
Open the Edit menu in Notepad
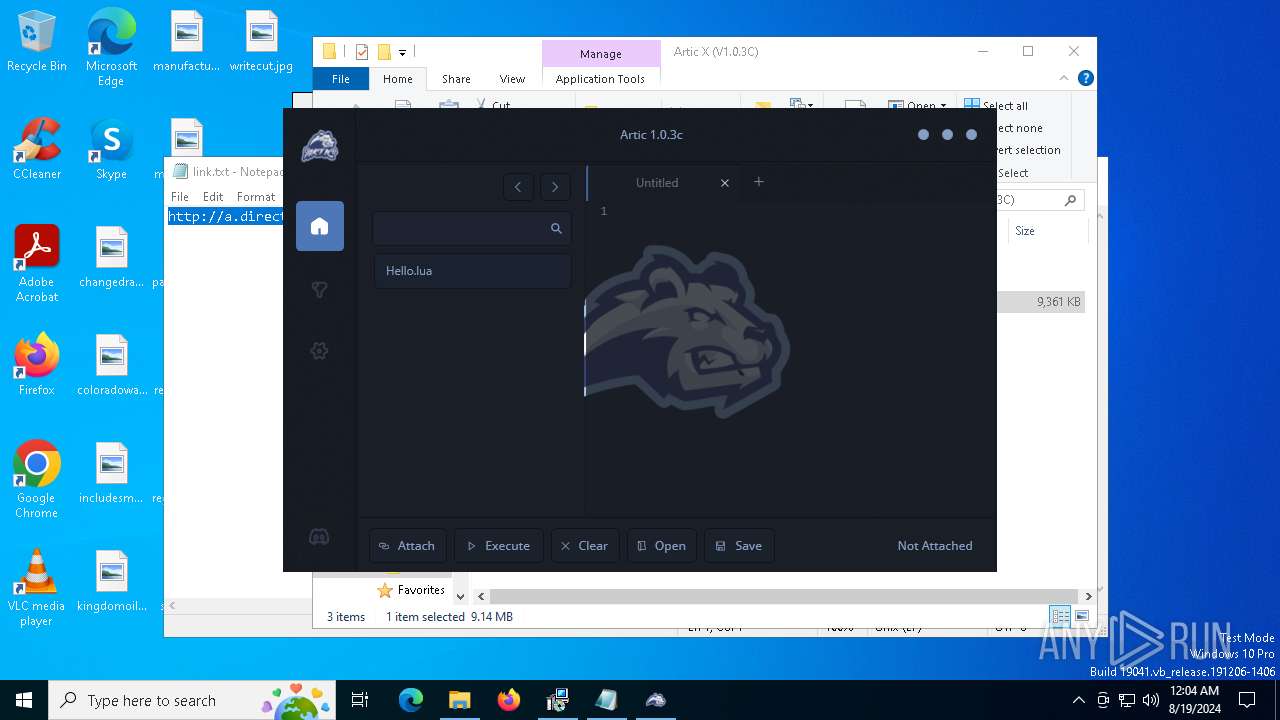(x=213, y=197)
